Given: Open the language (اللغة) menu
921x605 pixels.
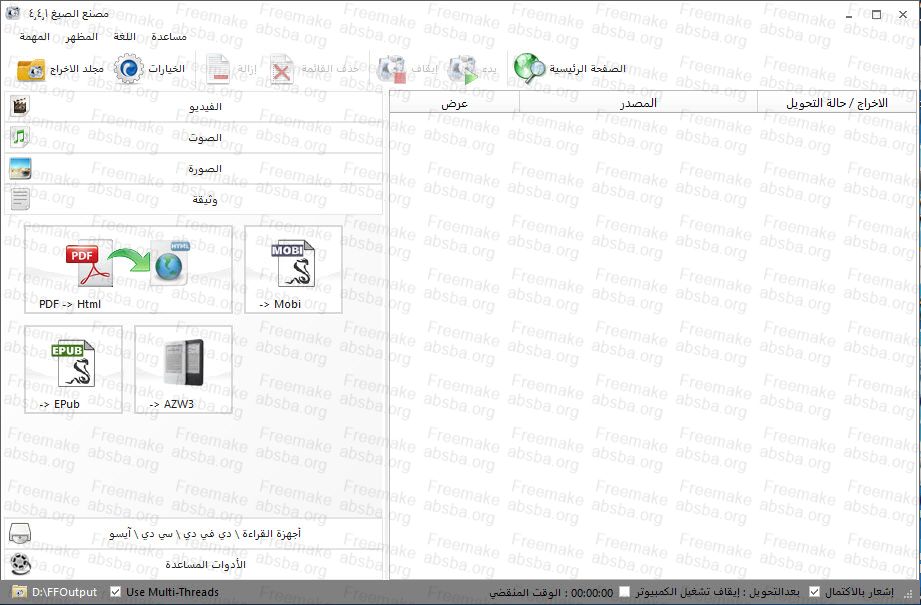Looking at the screenshot, I should click(x=125, y=37).
